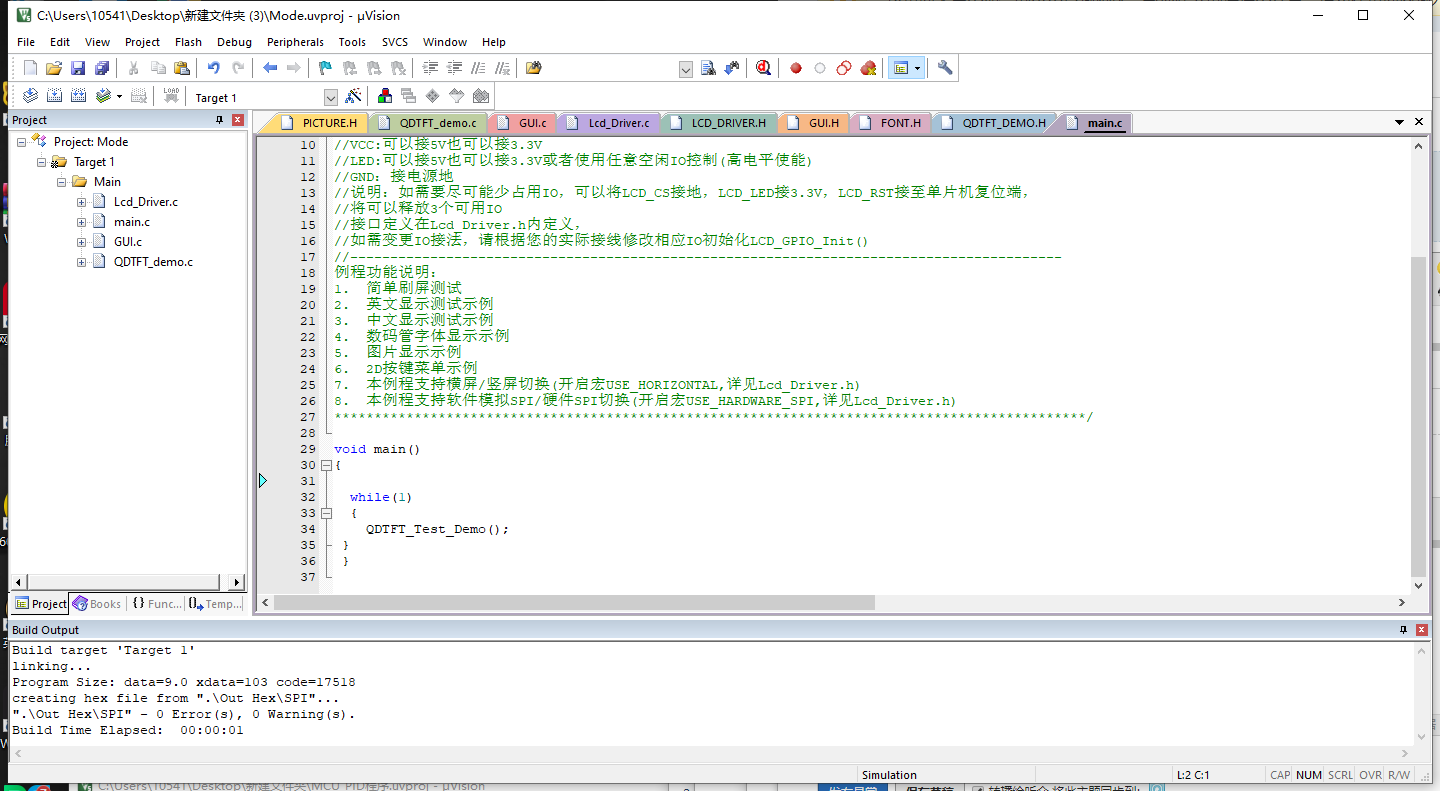The image size is (1440, 791).
Task: Open Configuration wrench icon
Action: coord(945,68)
